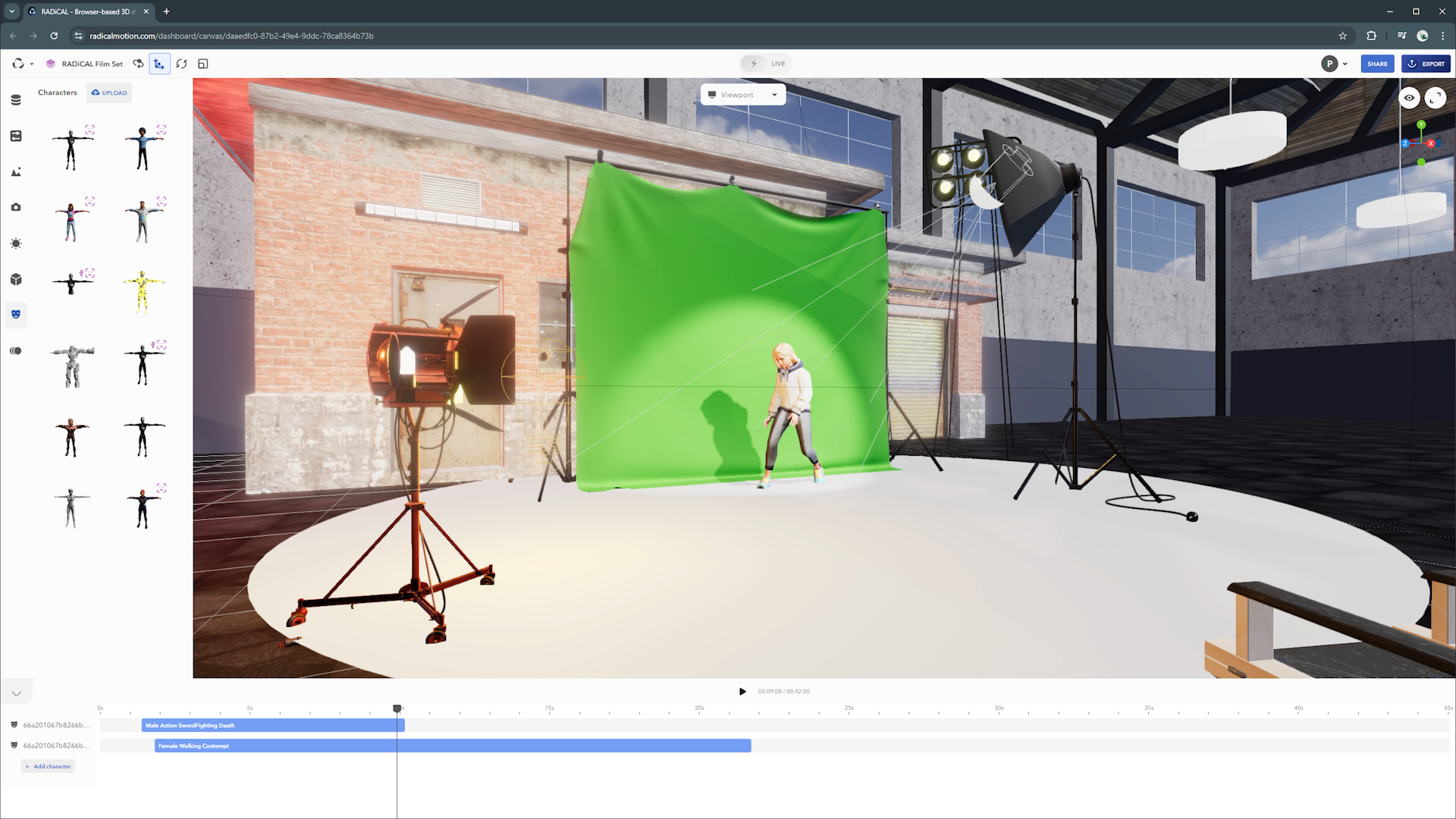Toggle fullscreen with the expand icon
This screenshot has height=819, width=1456.
pyautogui.click(x=1435, y=98)
